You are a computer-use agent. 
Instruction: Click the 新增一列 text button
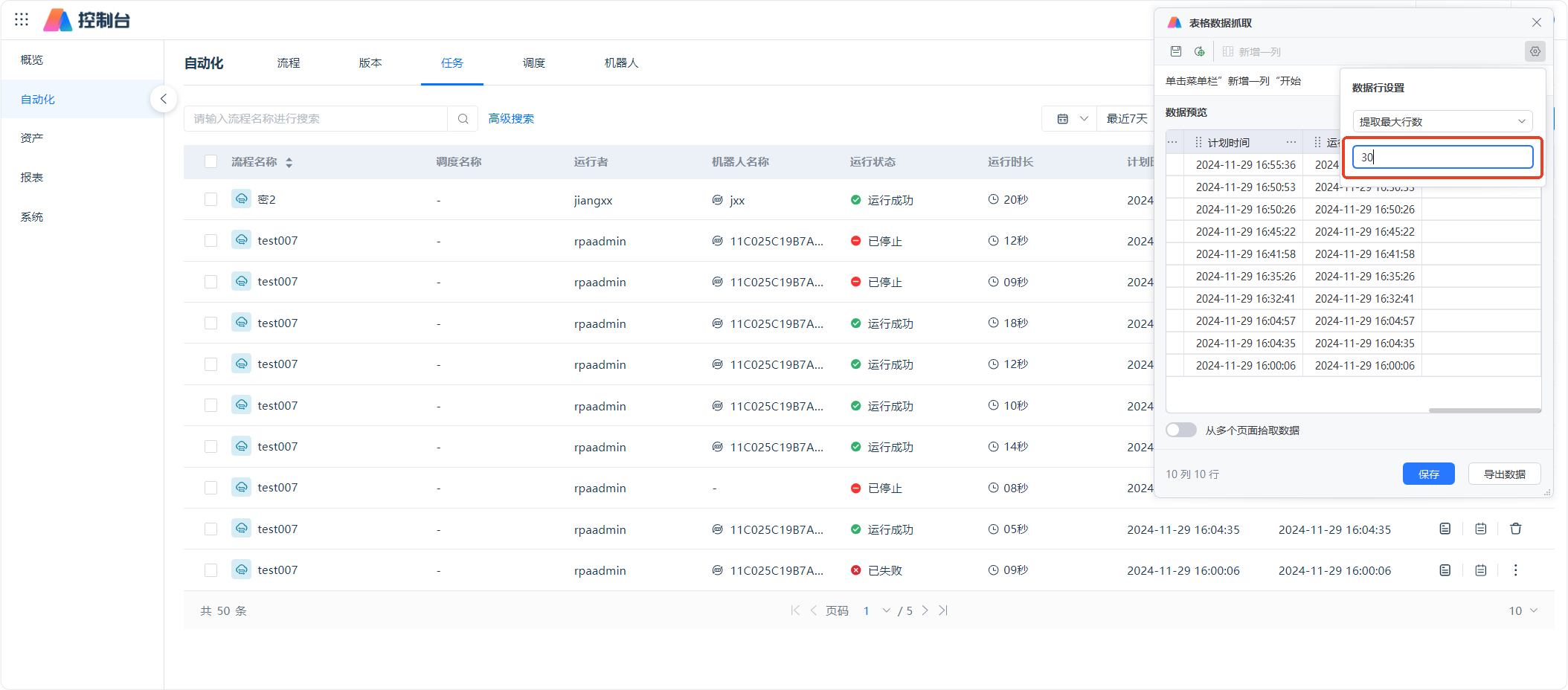[x=1259, y=51]
